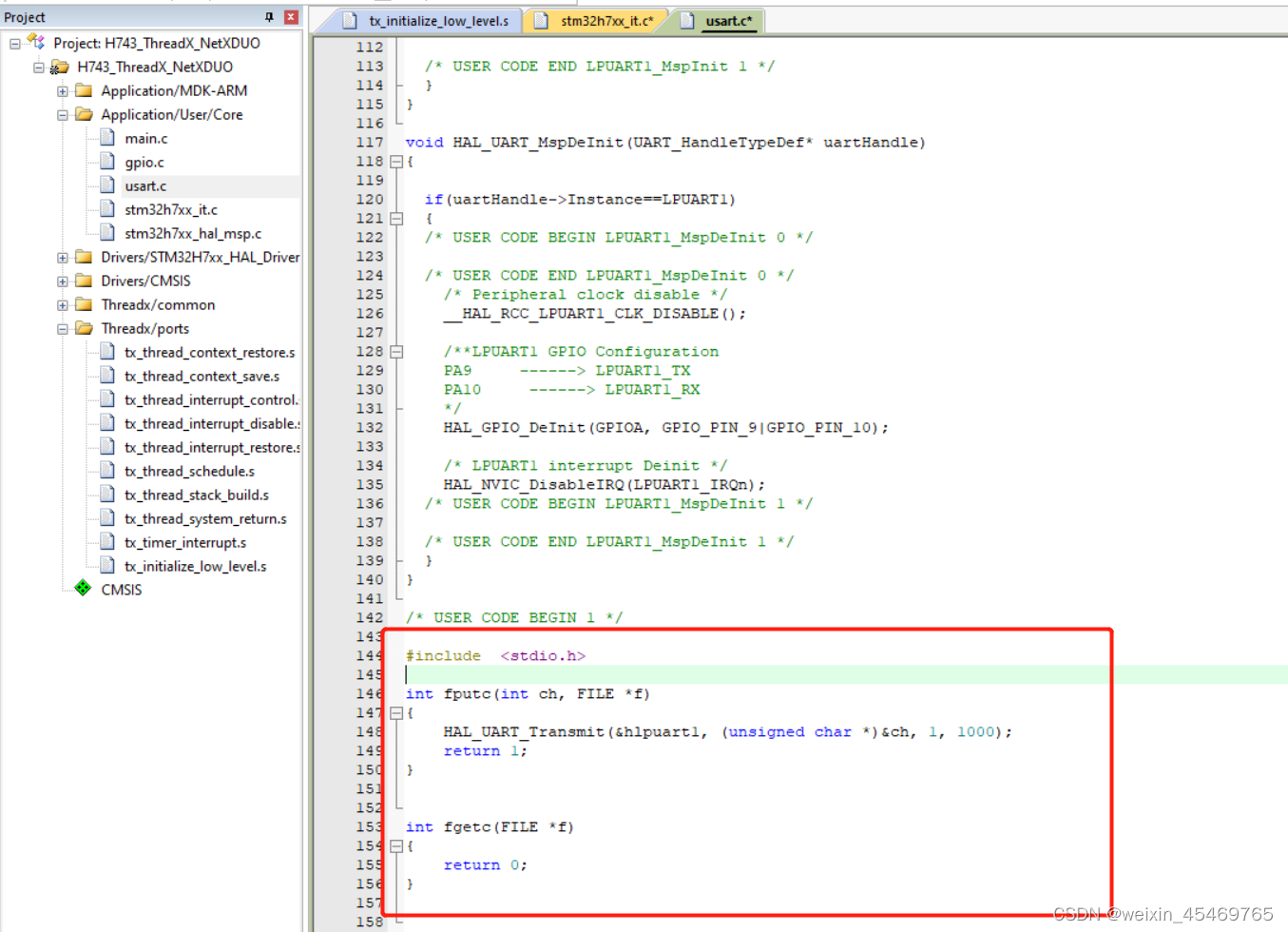
Task: Collapse the Project: H743_ThreadX_NetXDUO root node
Action: (x=15, y=44)
